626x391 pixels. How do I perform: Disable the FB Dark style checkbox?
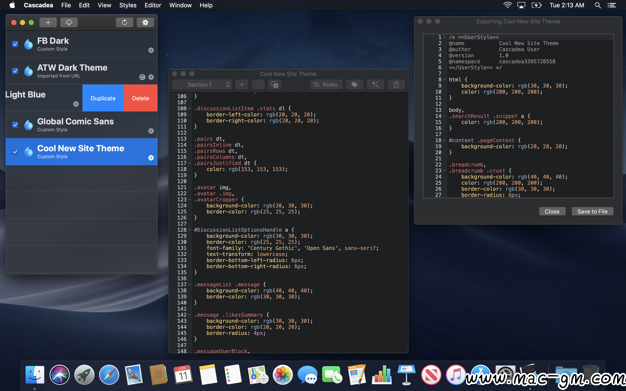point(15,44)
